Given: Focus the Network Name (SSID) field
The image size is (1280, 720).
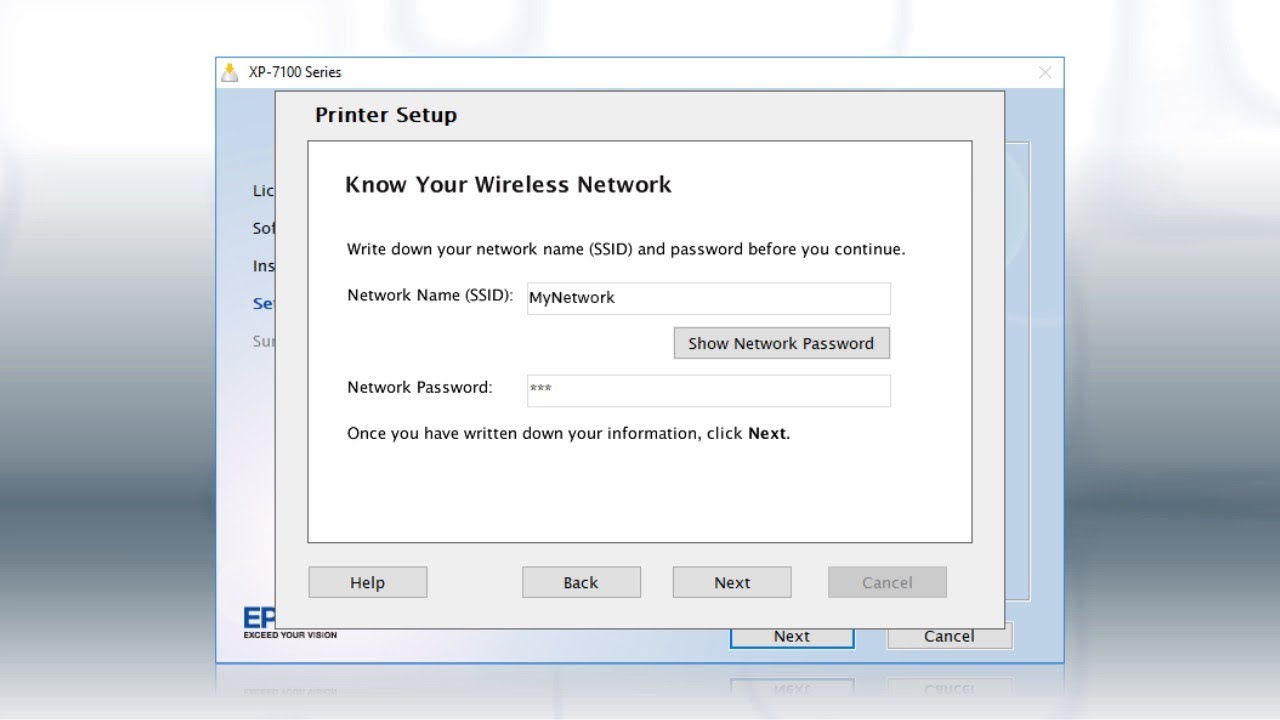Looking at the screenshot, I should tap(708, 298).
